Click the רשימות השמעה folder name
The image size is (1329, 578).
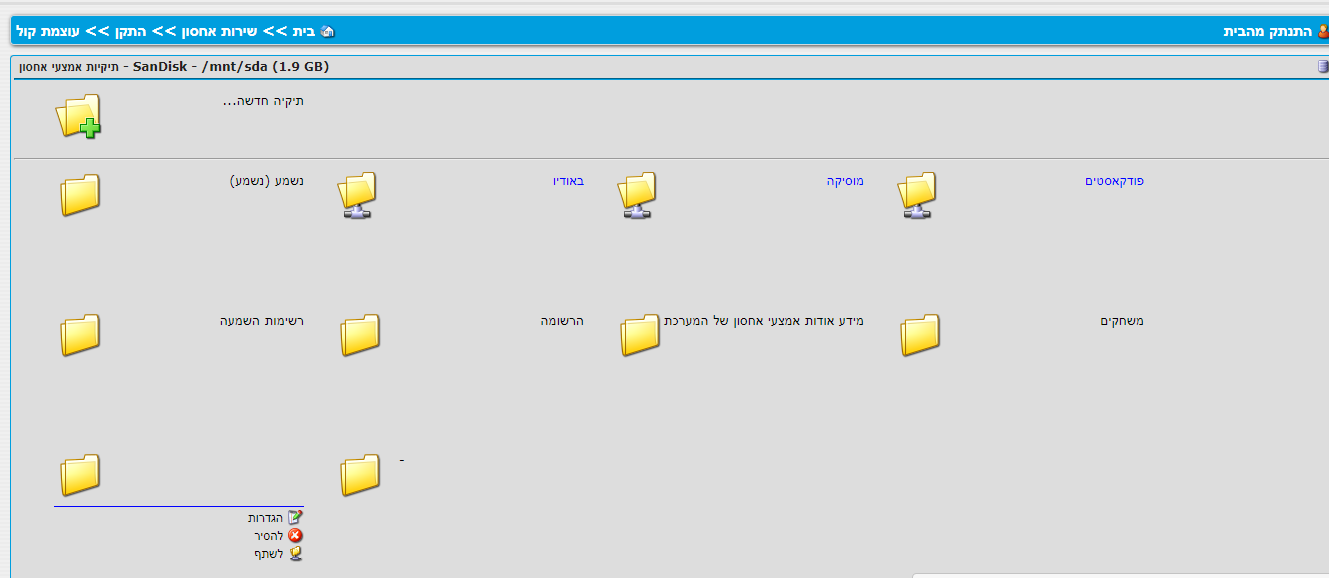(x=262, y=321)
